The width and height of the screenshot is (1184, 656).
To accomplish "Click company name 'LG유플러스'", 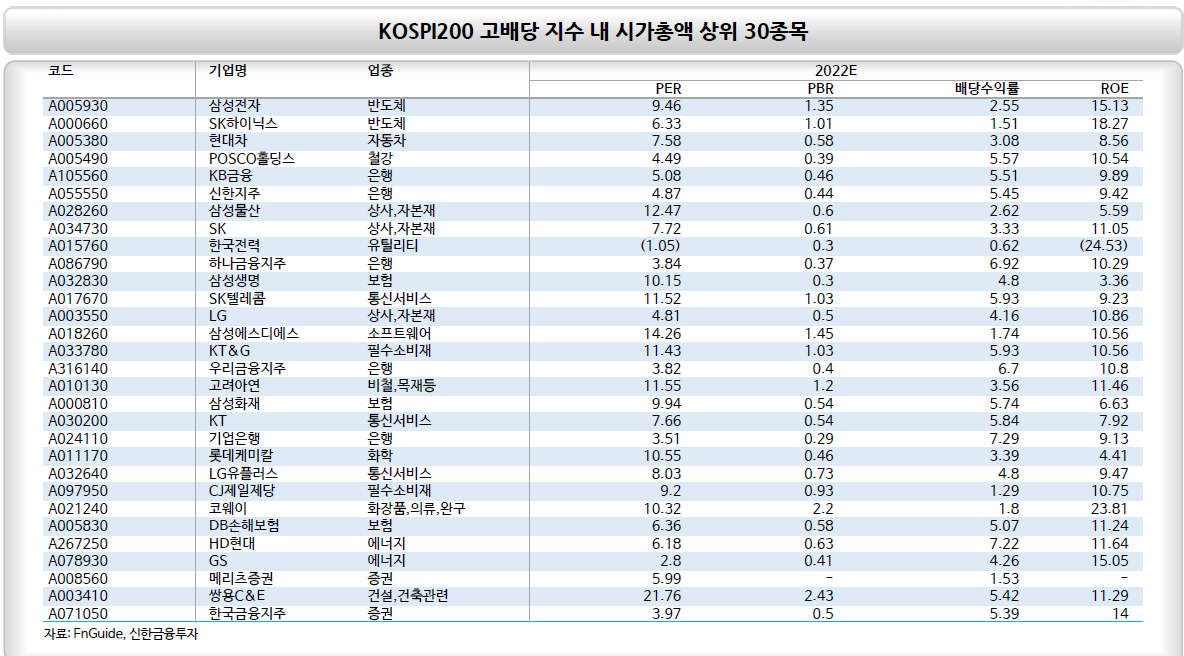I will click(x=243, y=474).
